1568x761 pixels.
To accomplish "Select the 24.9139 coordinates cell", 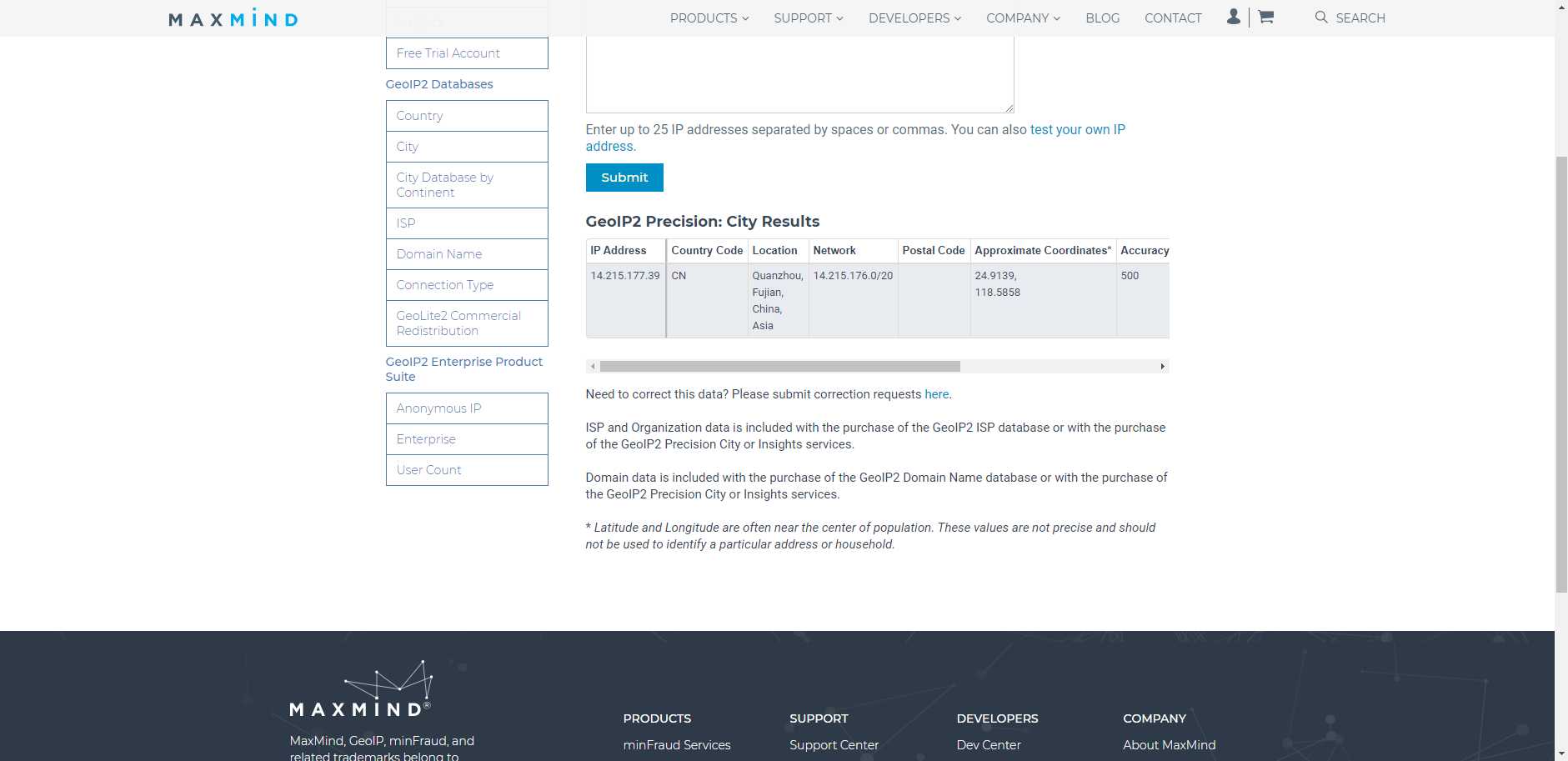I will (x=1043, y=301).
